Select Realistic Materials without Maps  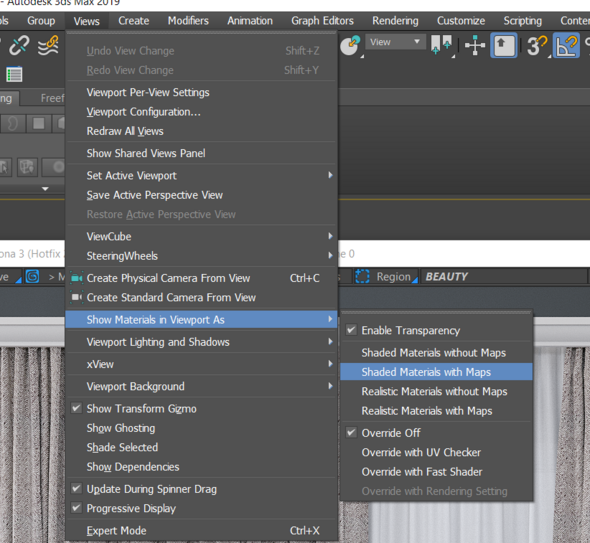[436, 391]
